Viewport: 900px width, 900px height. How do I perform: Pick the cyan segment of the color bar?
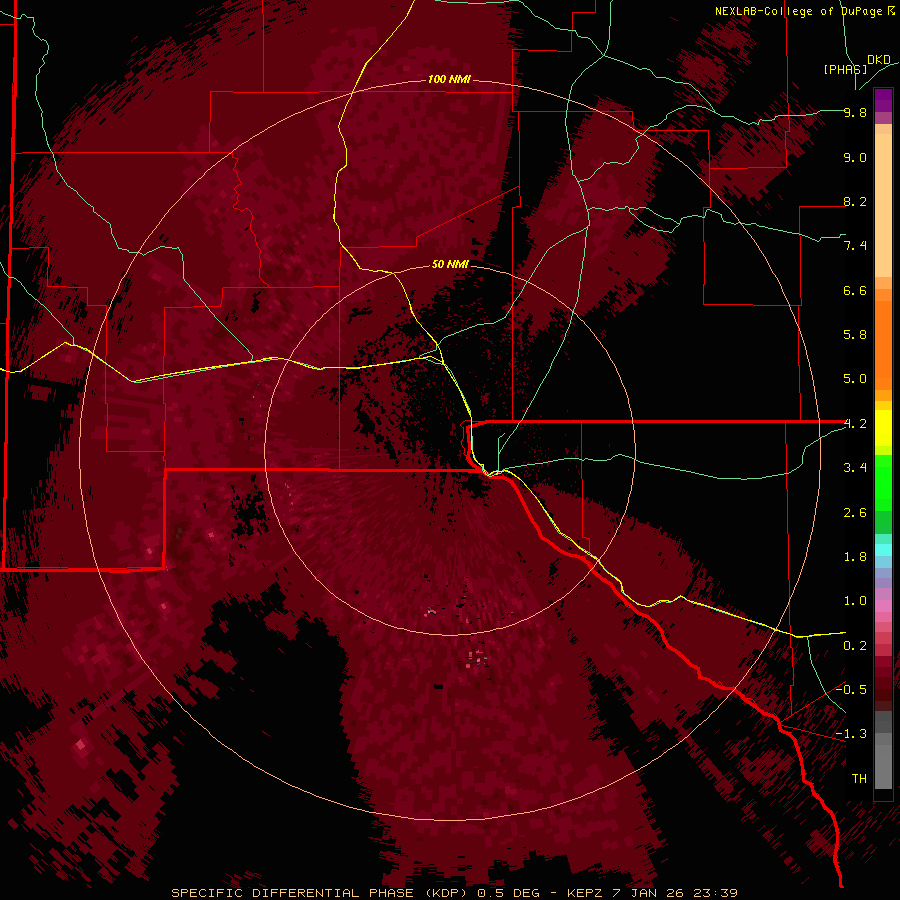coord(883,550)
